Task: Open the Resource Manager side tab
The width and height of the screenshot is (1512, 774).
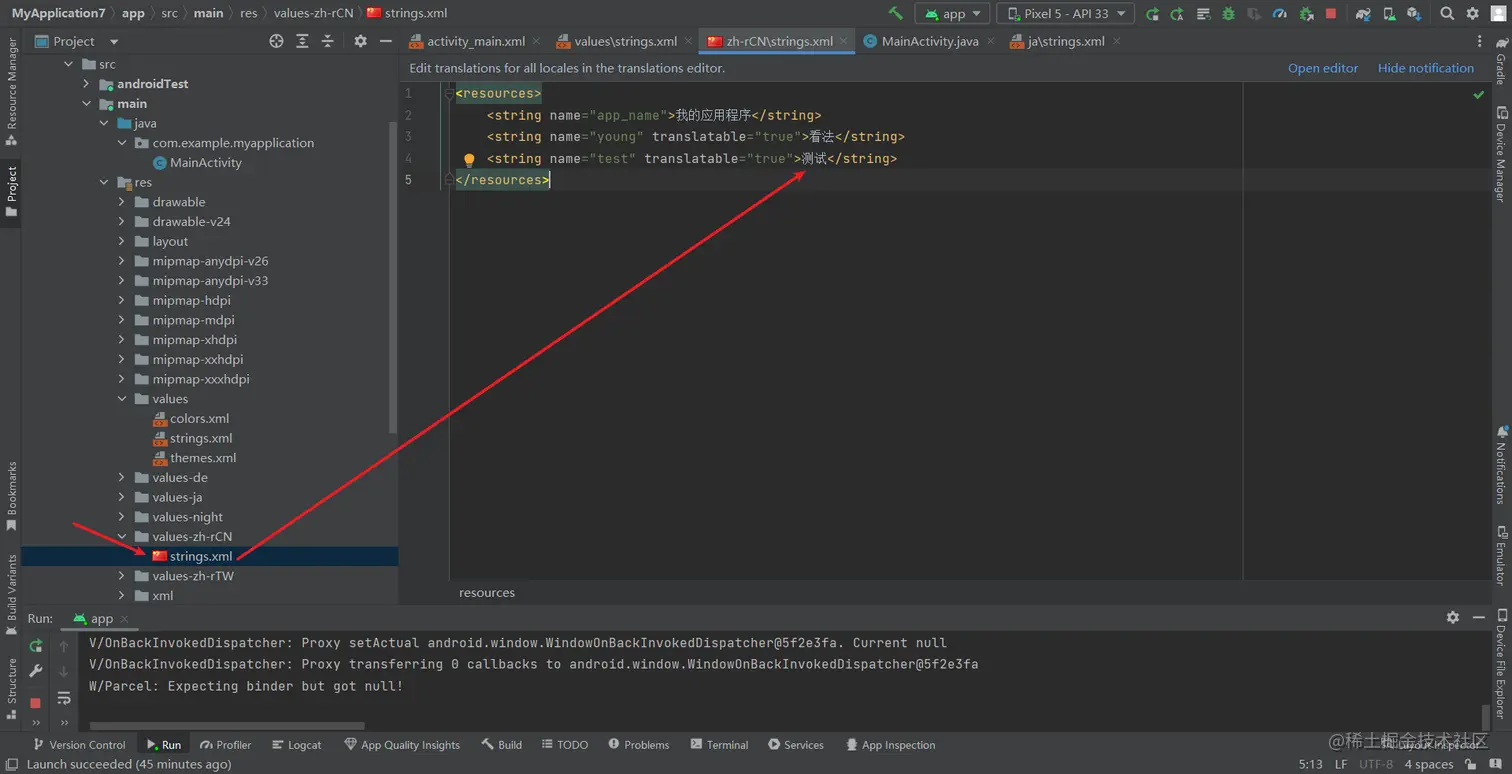Action: coord(11,90)
